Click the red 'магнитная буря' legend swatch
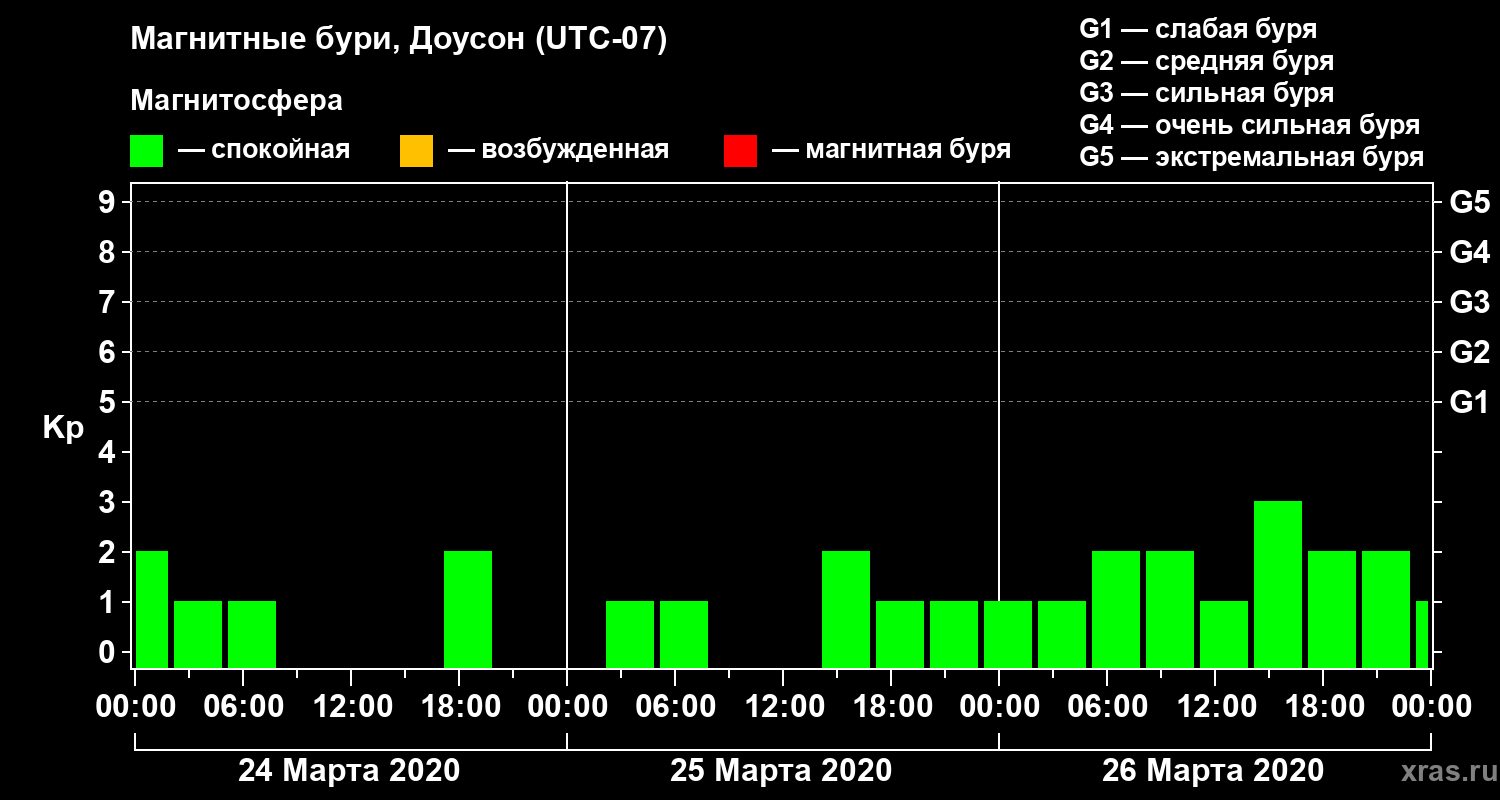Screen dimensions: 1500x800 tap(740, 151)
